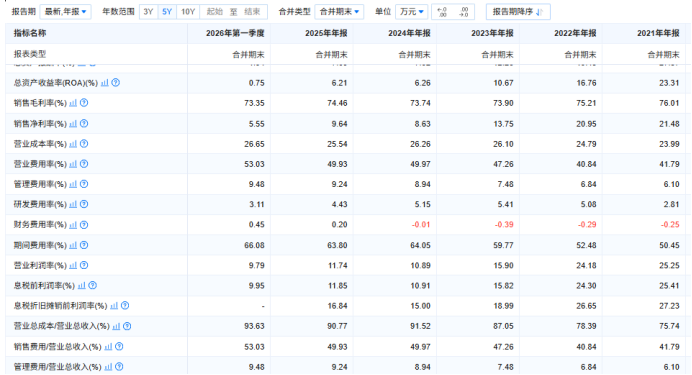Click the 27.23 cell value
The image size is (692, 375).
(x=669, y=306)
